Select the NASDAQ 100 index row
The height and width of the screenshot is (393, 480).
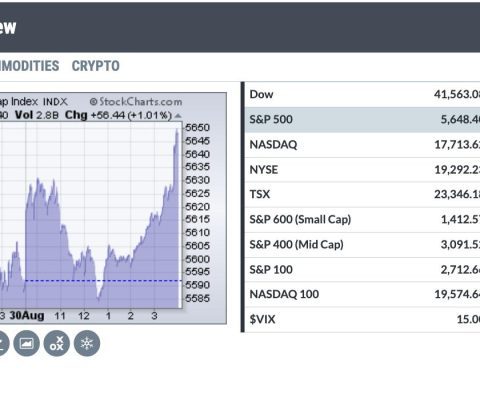362,294
